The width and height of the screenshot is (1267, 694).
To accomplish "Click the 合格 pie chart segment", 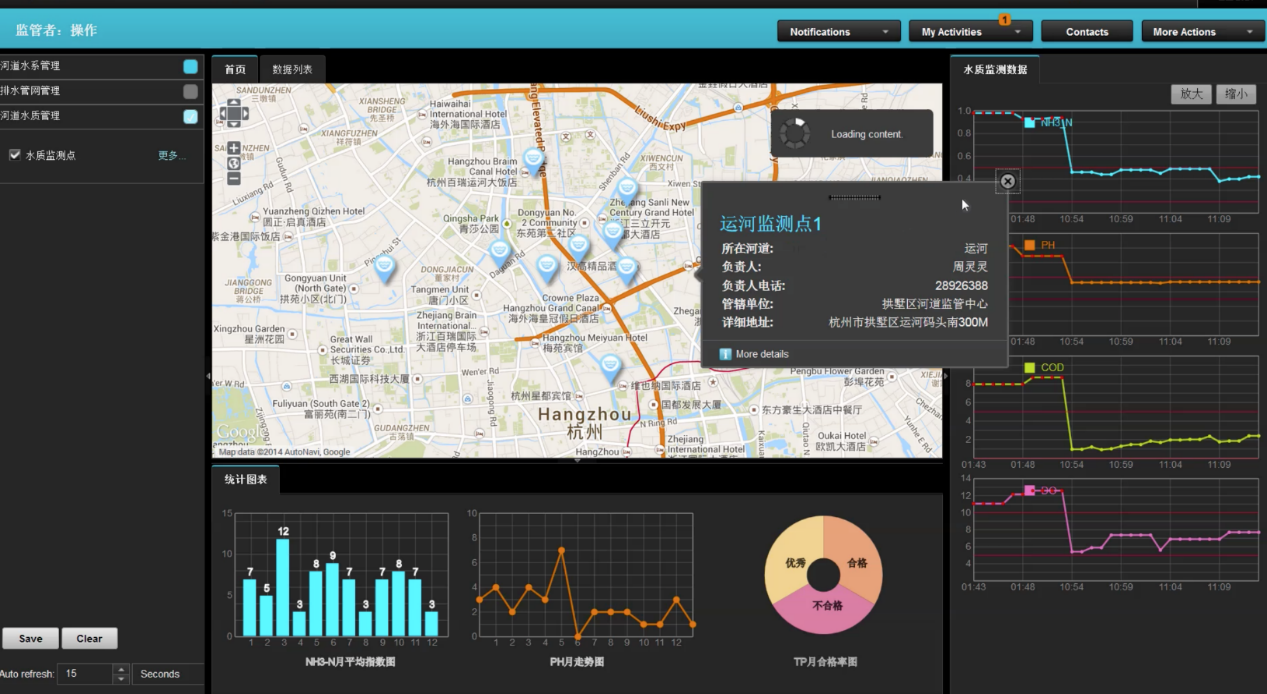I will [855, 561].
